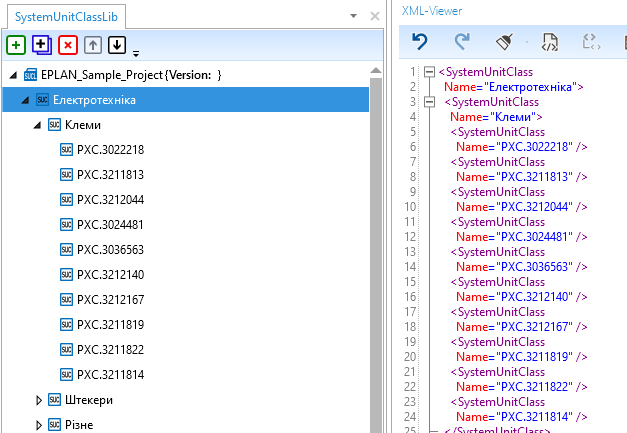Click redo in the XML-Viewer toolbar

462,41
